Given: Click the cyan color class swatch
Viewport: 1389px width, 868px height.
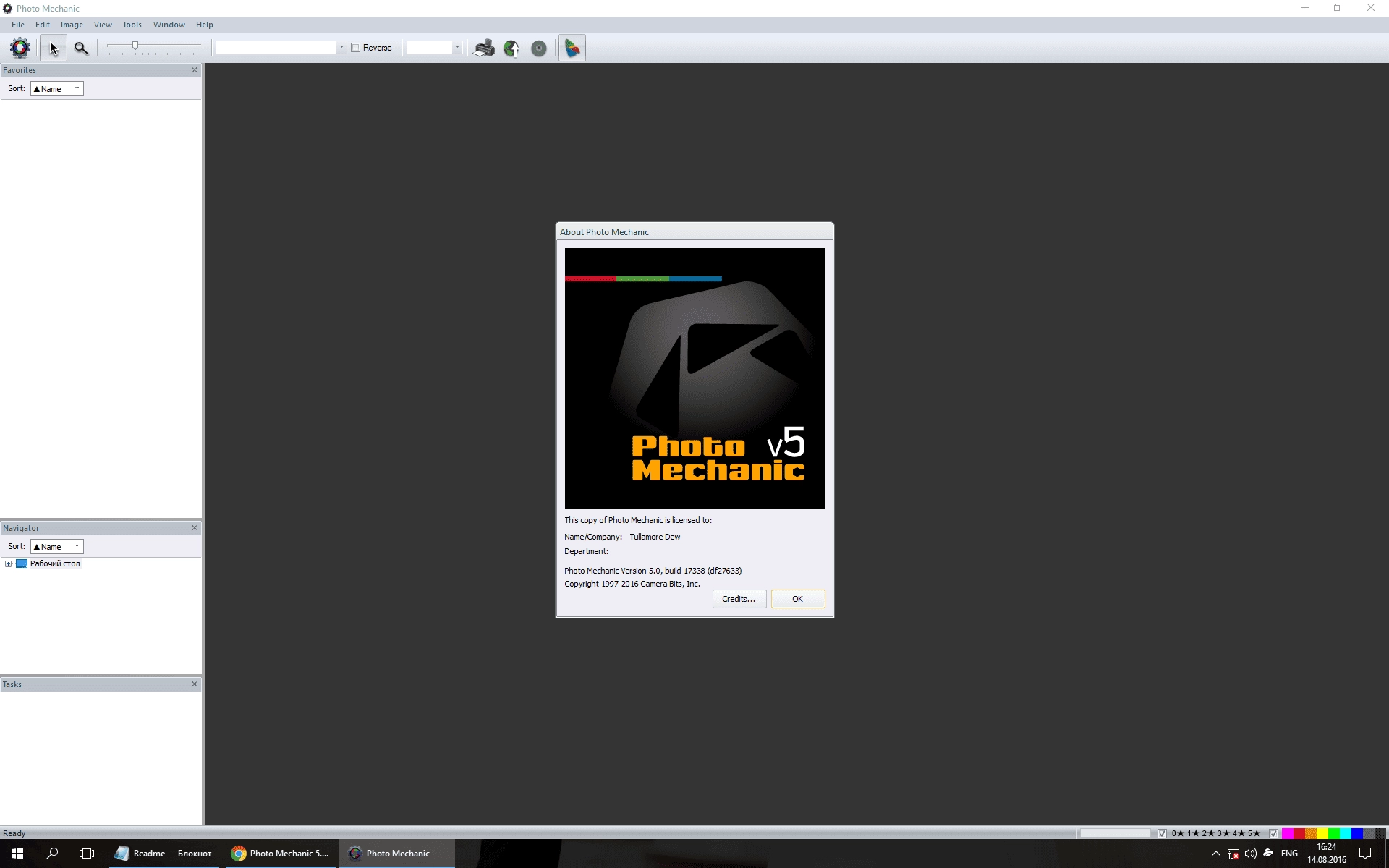Looking at the screenshot, I should (1346, 833).
